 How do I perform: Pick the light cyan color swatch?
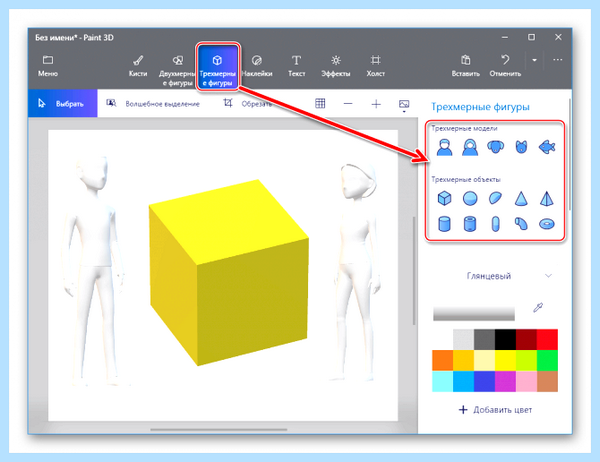click(x=443, y=382)
